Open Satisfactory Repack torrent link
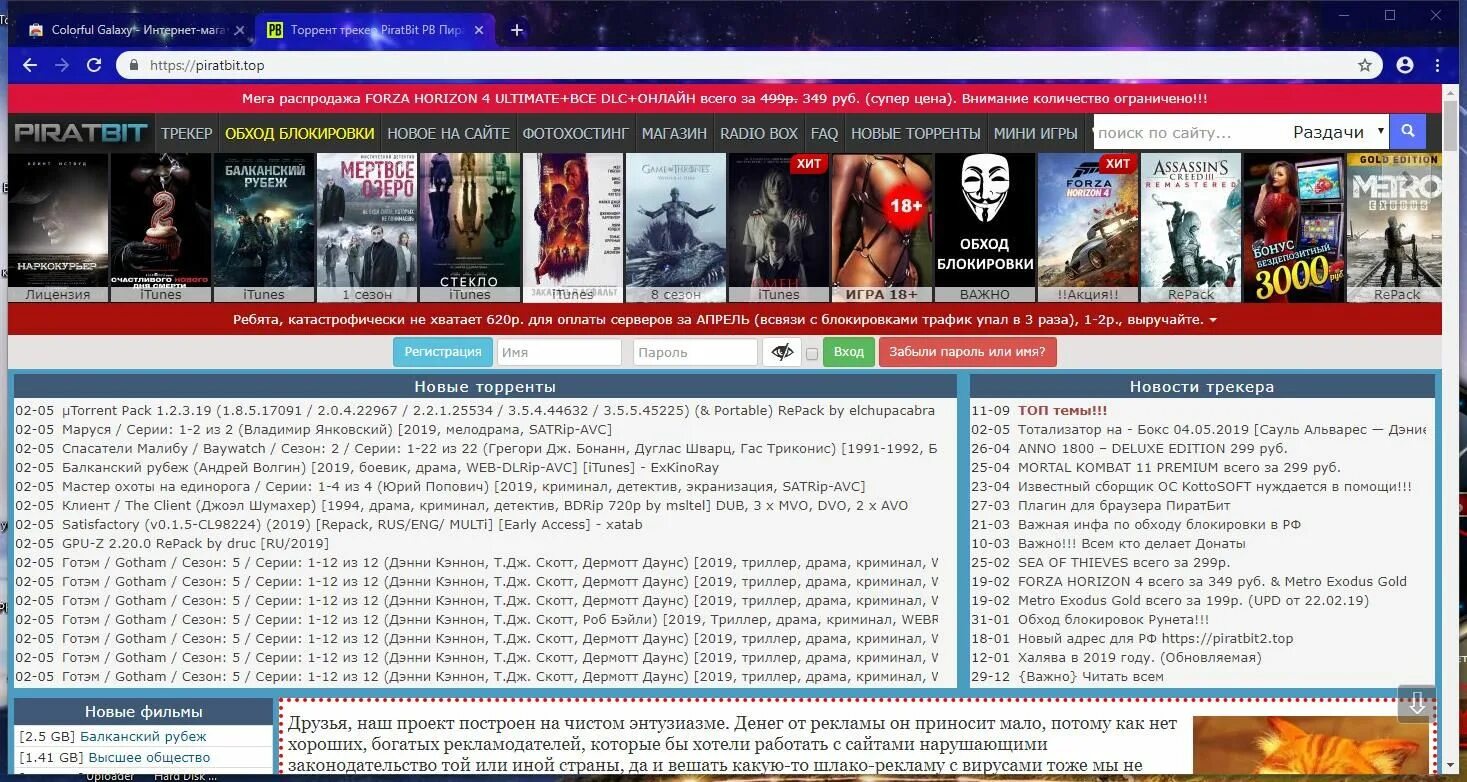1467x782 pixels. pos(352,524)
